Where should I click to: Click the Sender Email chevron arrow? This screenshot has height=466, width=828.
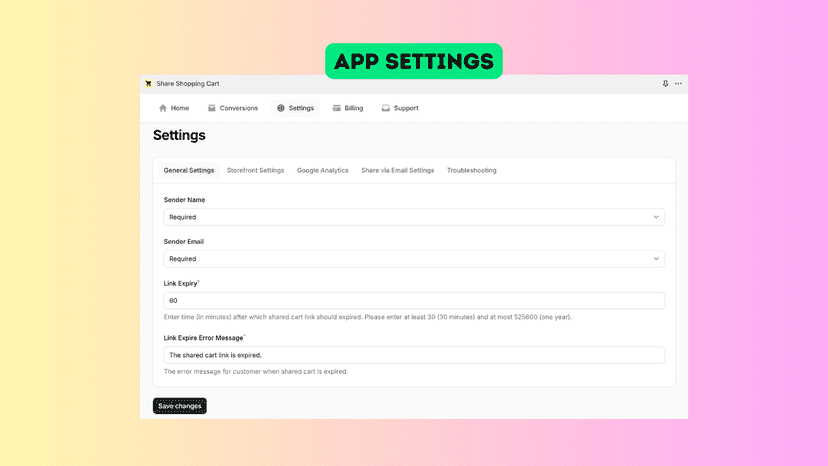656,259
